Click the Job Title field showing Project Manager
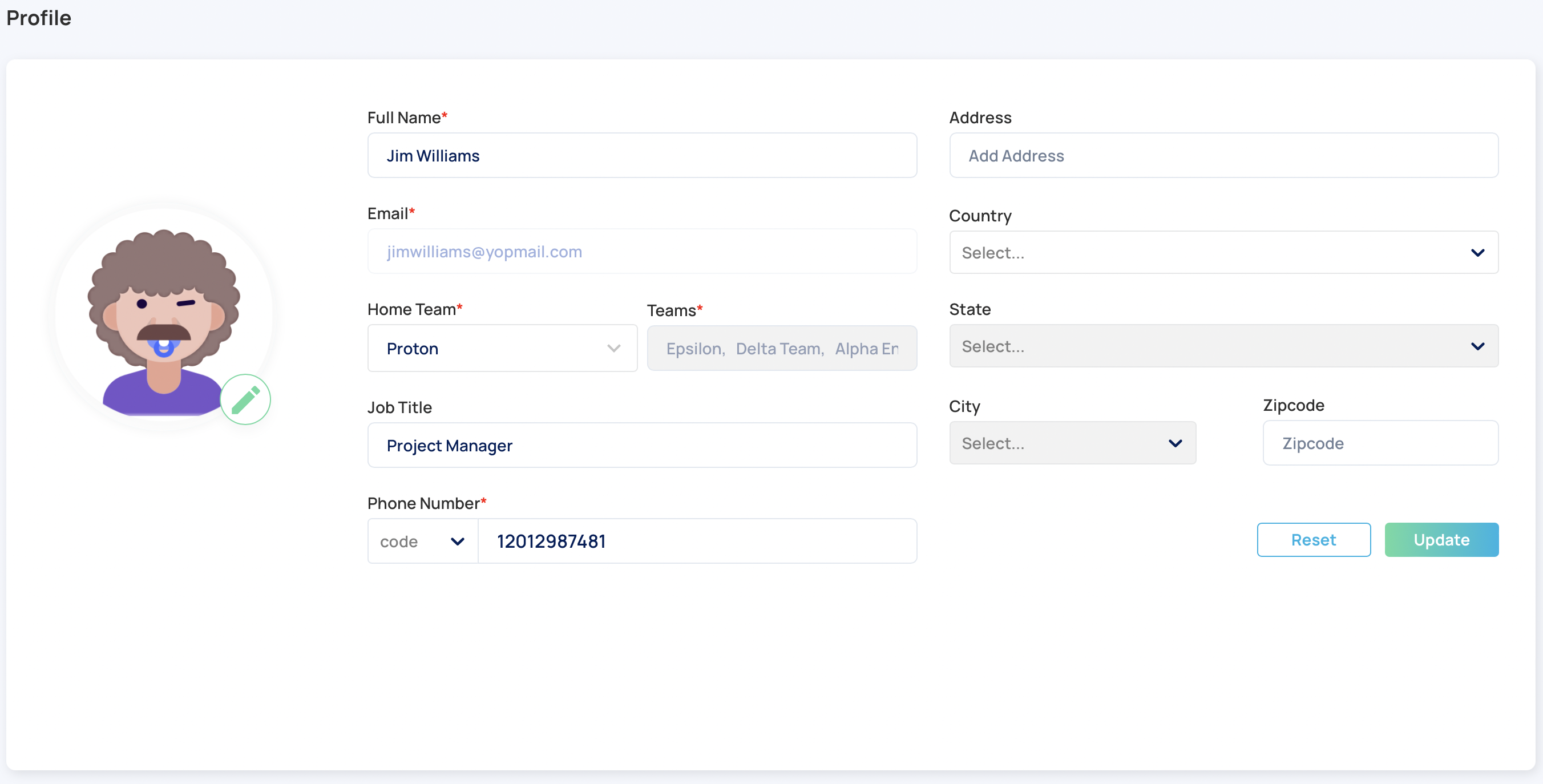 [x=641, y=445]
